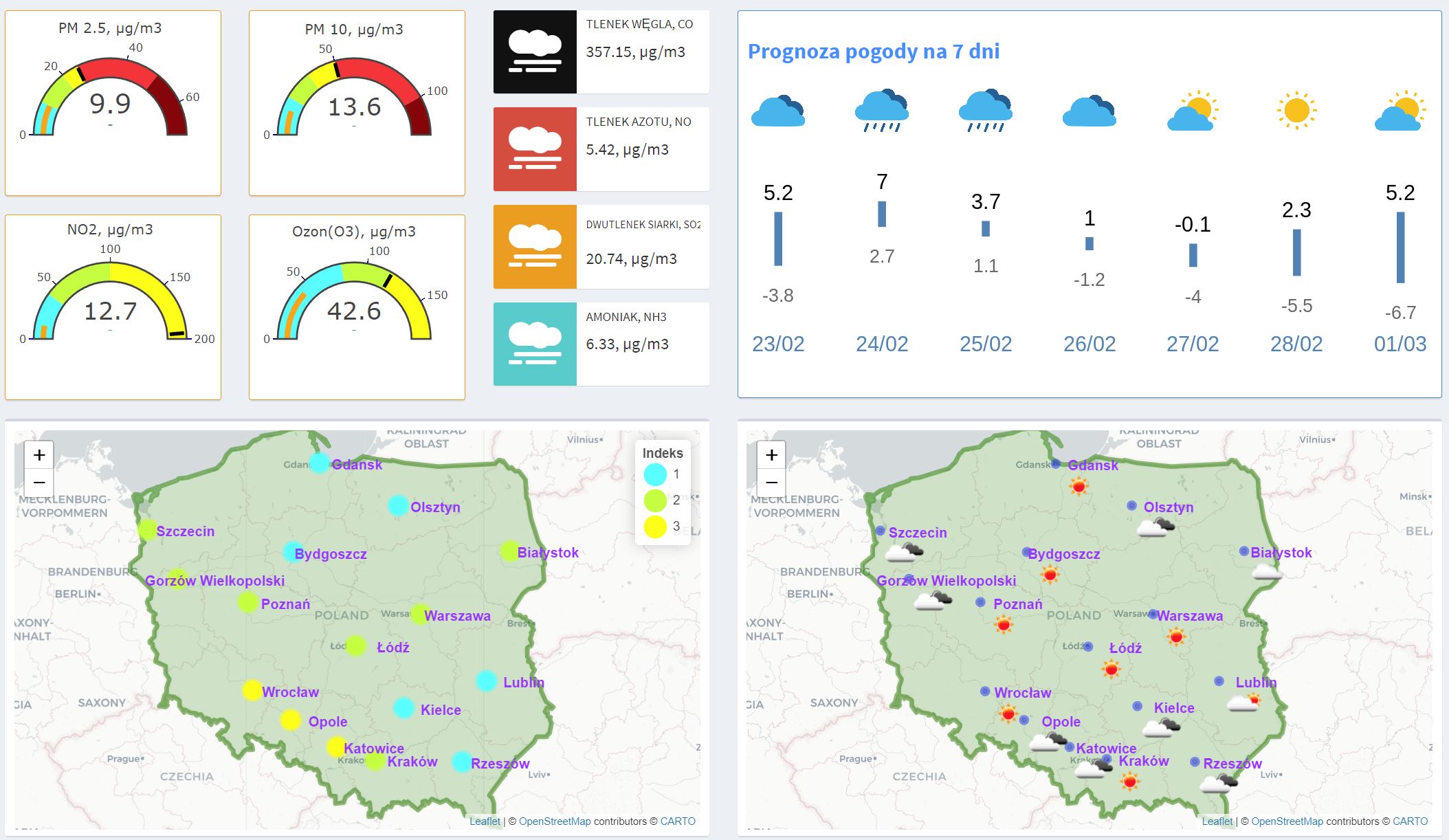Click the cloudy weather icon for 23/02

click(778, 111)
